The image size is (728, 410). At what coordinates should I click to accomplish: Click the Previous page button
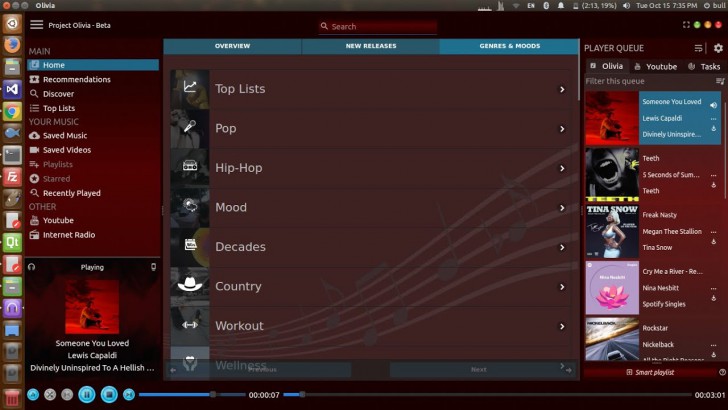261,370
